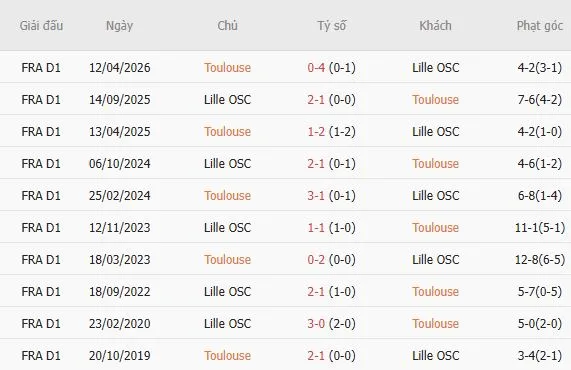Click Lille OSC host on 14/09/2025
Screen dimensions: 571x370
(x=227, y=100)
